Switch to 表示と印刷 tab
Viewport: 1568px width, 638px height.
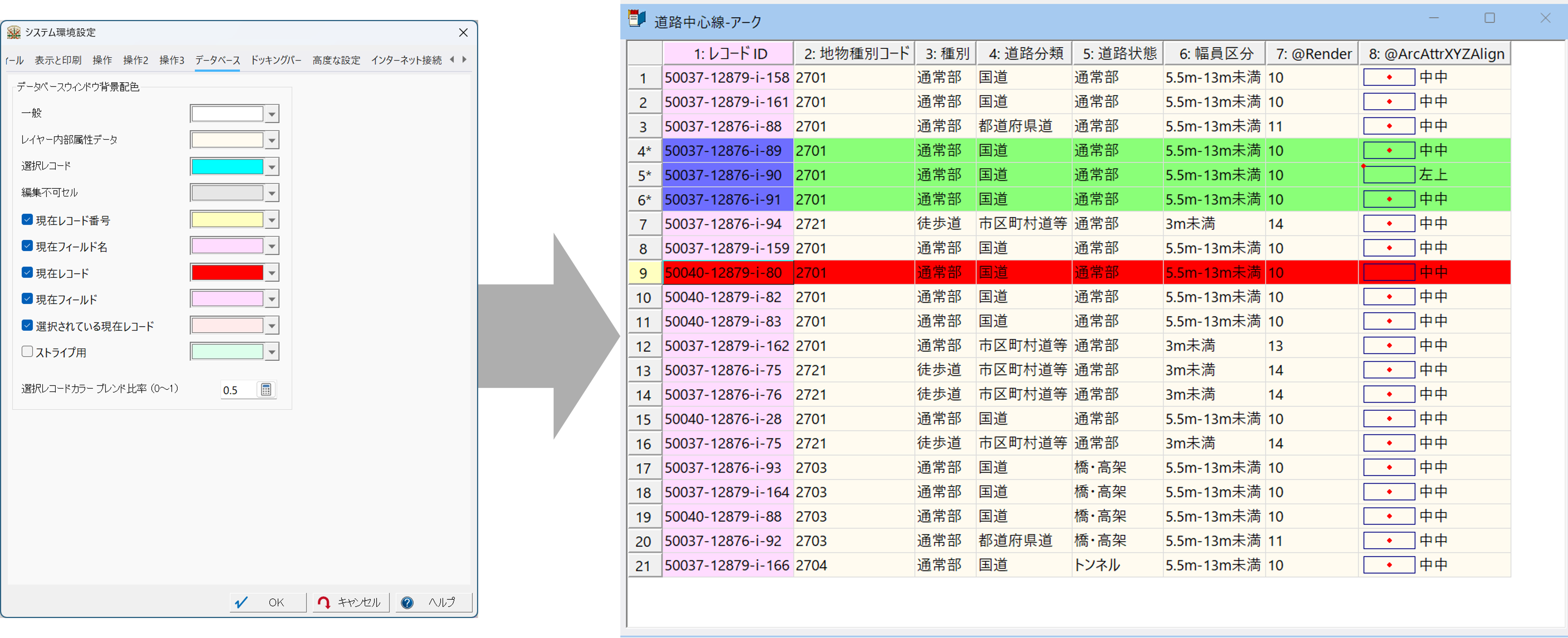58,60
